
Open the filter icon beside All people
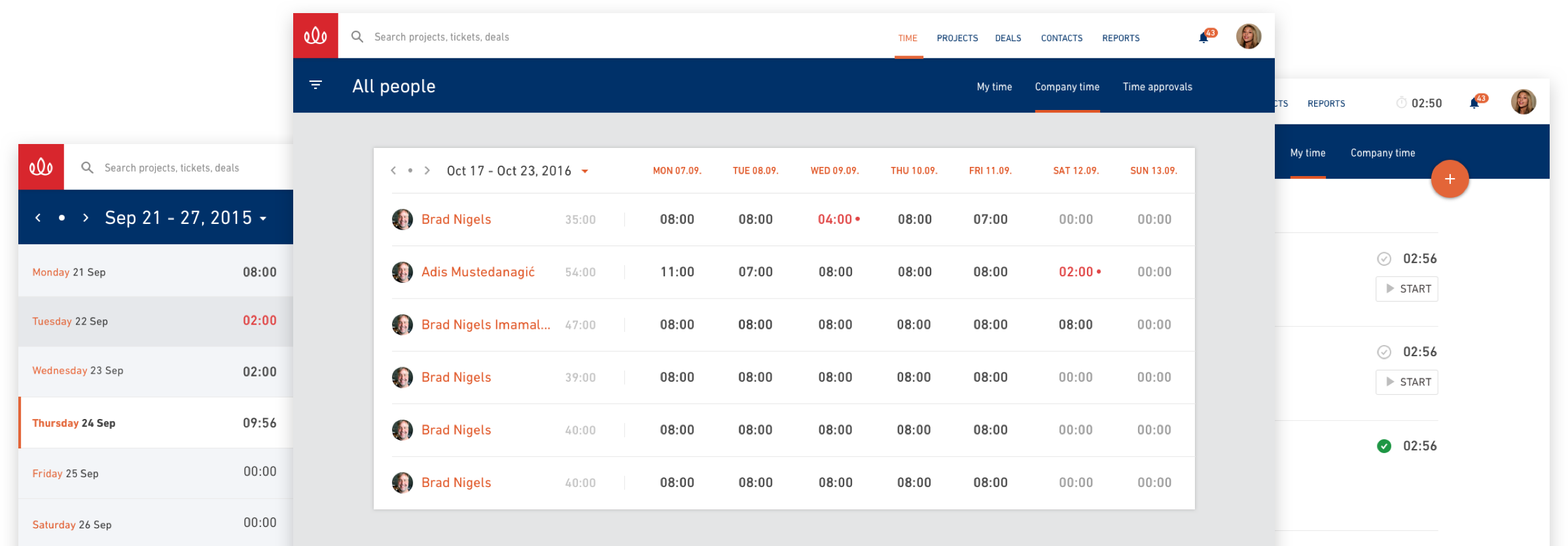[x=315, y=85]
